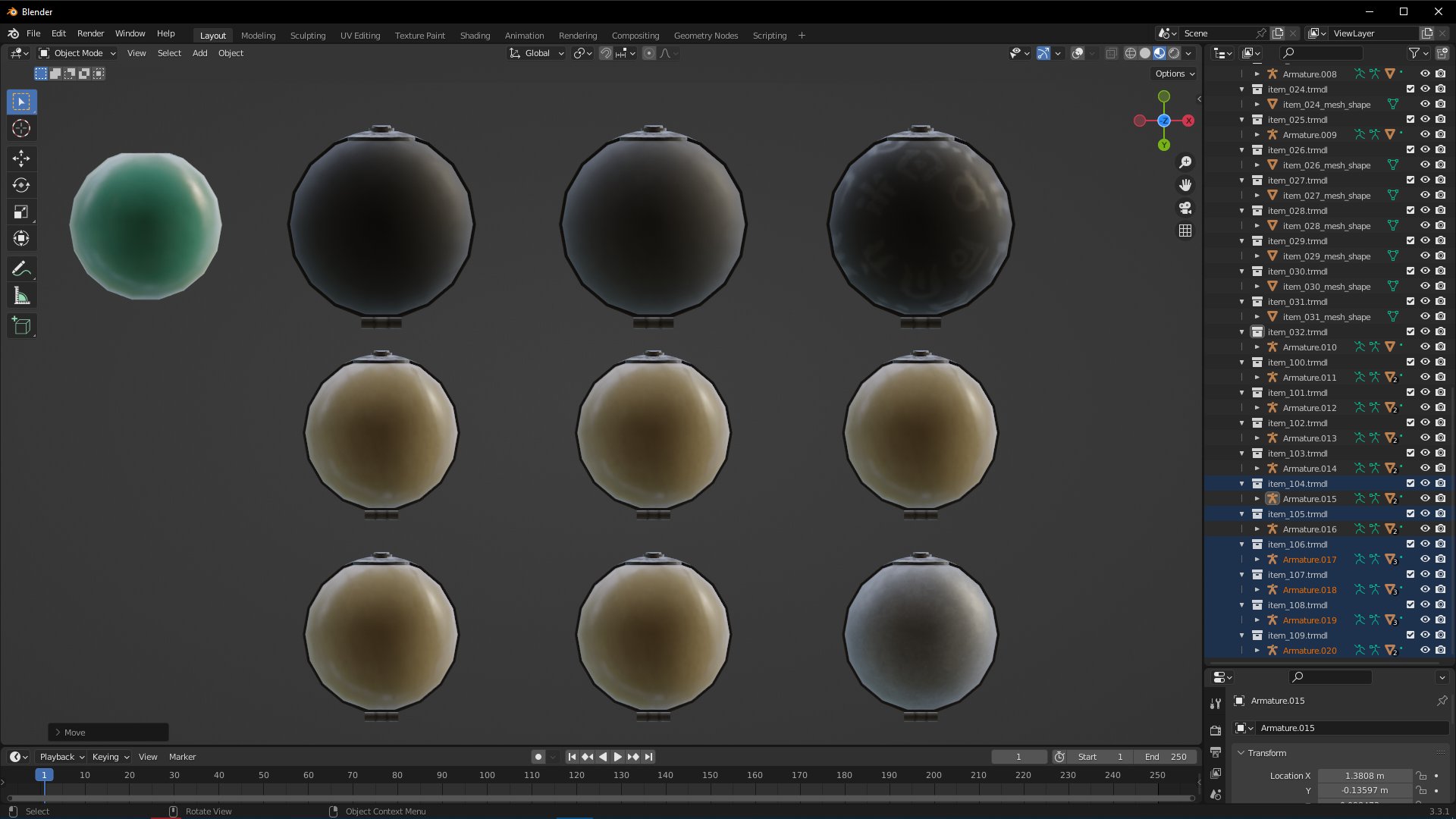Collapse item_105.trmdl collection

tap(1242, 514)
